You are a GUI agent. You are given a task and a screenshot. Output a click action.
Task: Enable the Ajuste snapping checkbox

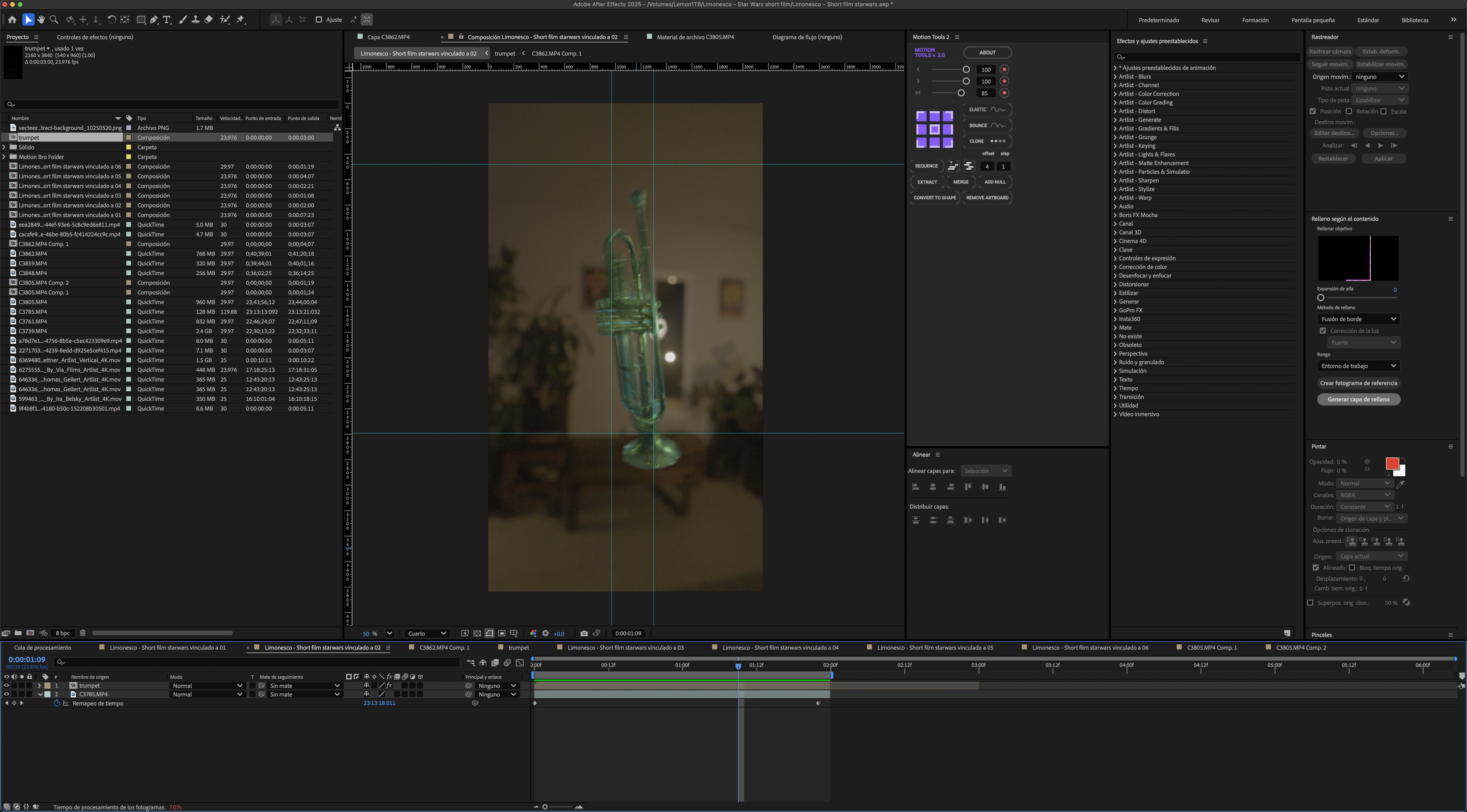pyautogui.click(x=319, y=19)
